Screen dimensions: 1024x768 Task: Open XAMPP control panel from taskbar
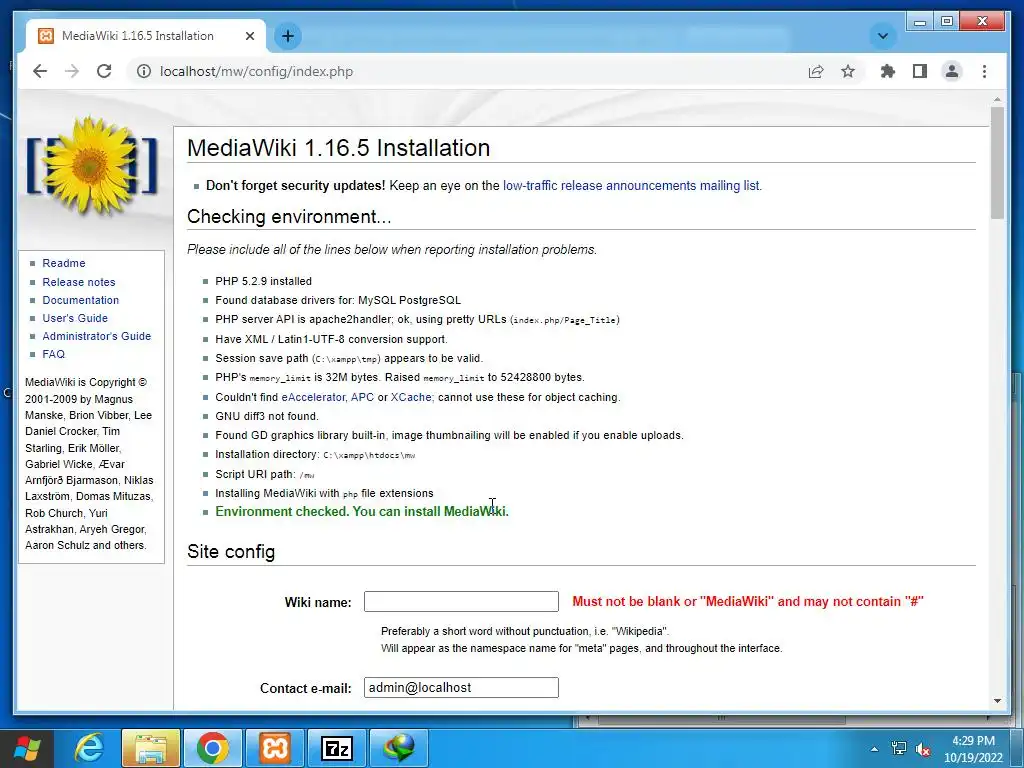[x=274, y=748]
